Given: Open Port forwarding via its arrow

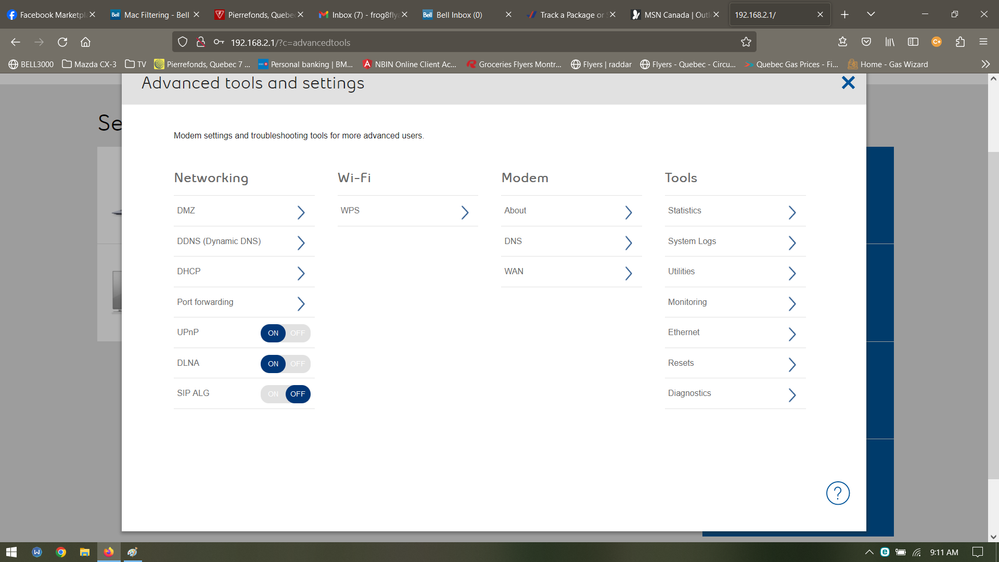Looking at the screenshot, I should (x=300, y=303).
